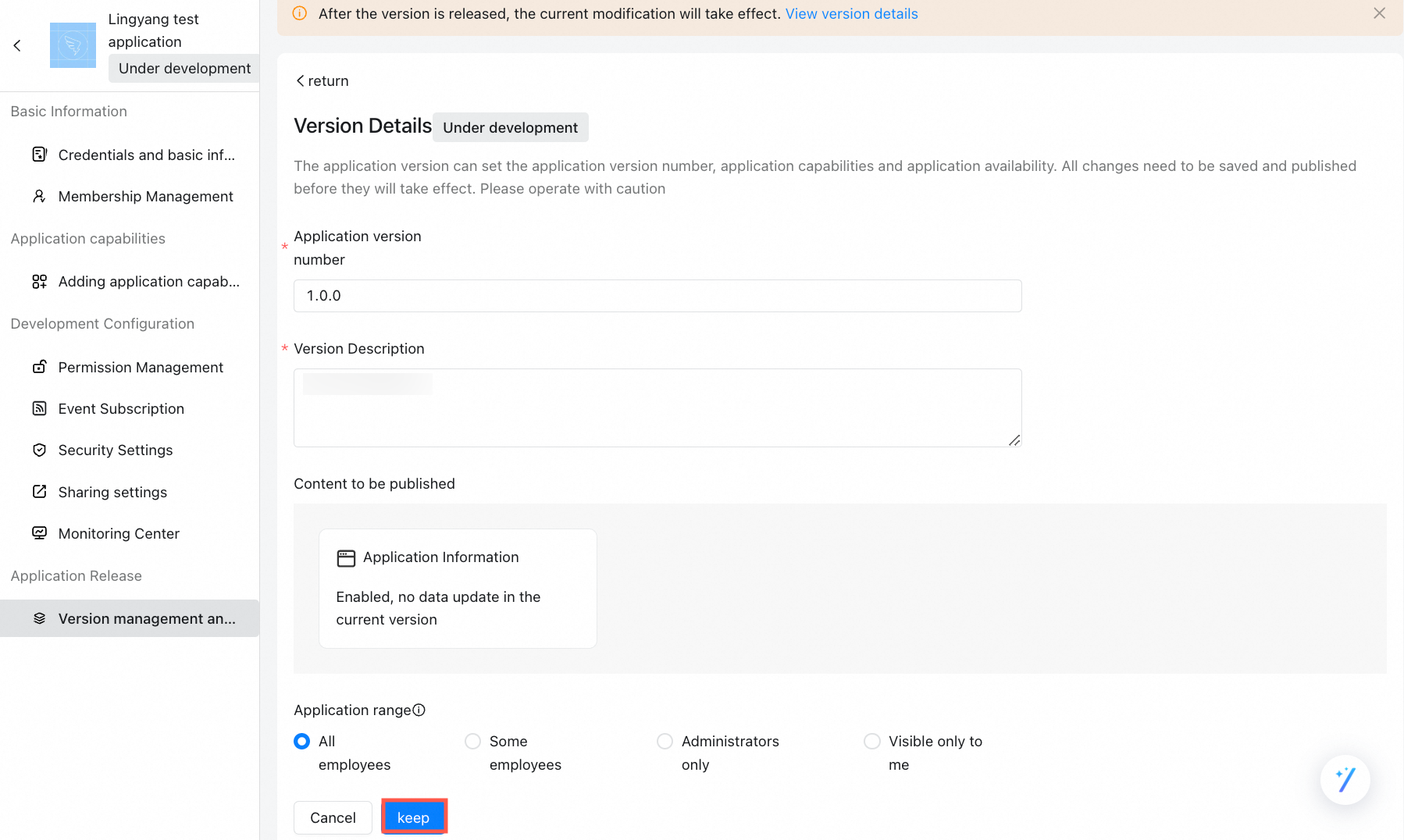Click the Permission Management lock icon

coord(39,367)
